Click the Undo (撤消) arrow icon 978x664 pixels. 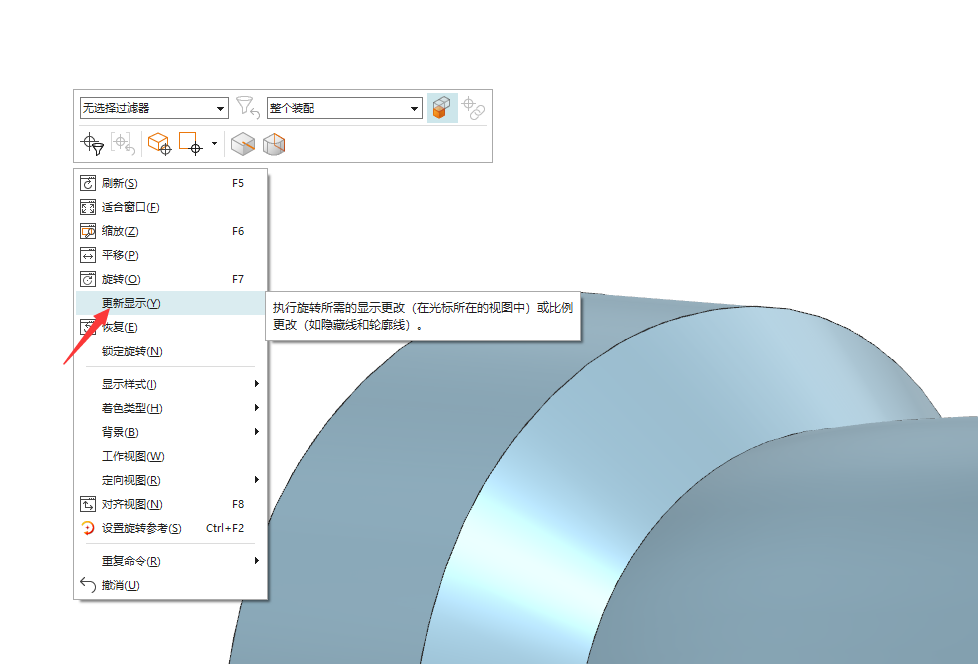pos(87,585)
